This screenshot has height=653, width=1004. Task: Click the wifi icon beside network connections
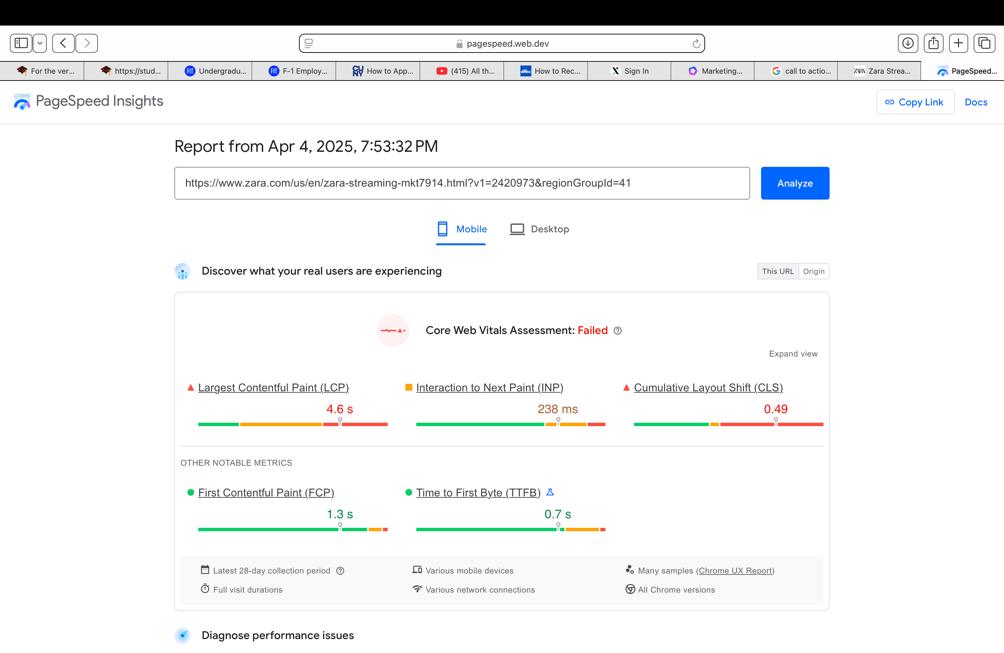(417, 589)
